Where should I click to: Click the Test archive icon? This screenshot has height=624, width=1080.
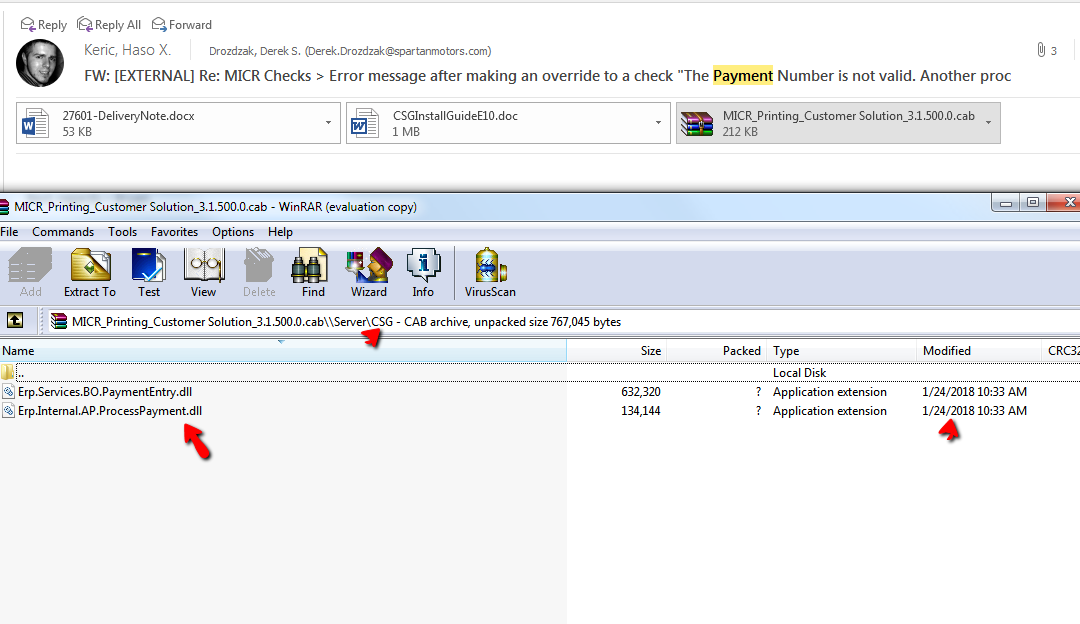(149, 273)
